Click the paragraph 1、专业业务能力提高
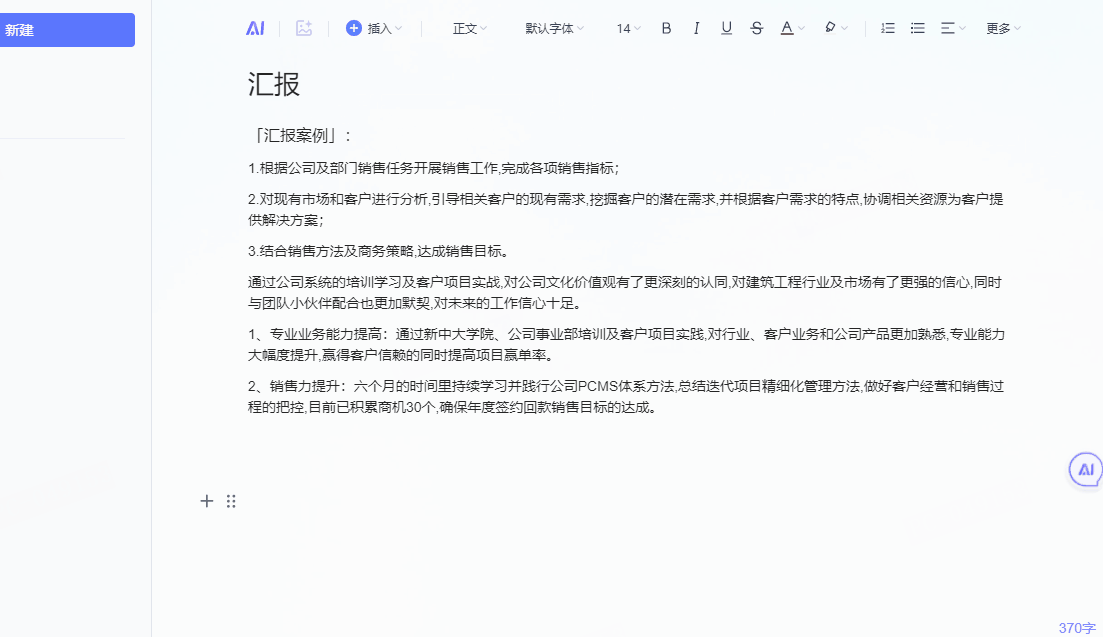The width and height of the screenshot is (1103, 637). (x=626, y=345)
